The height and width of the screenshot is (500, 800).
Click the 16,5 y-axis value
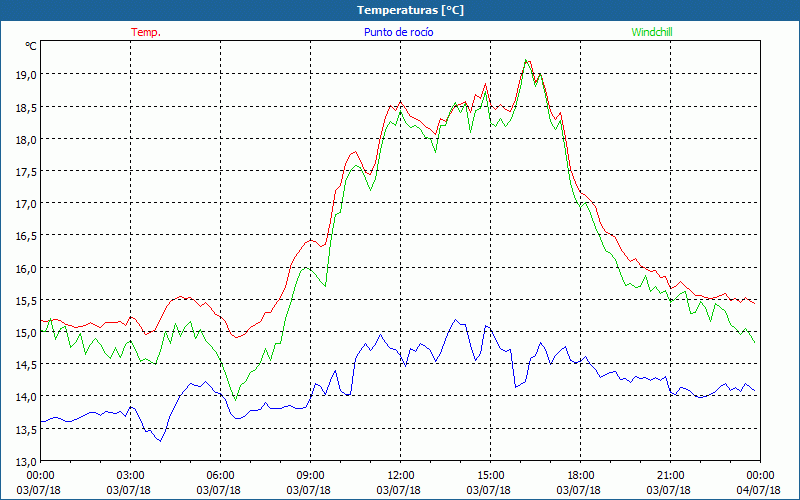coord(26,236)
